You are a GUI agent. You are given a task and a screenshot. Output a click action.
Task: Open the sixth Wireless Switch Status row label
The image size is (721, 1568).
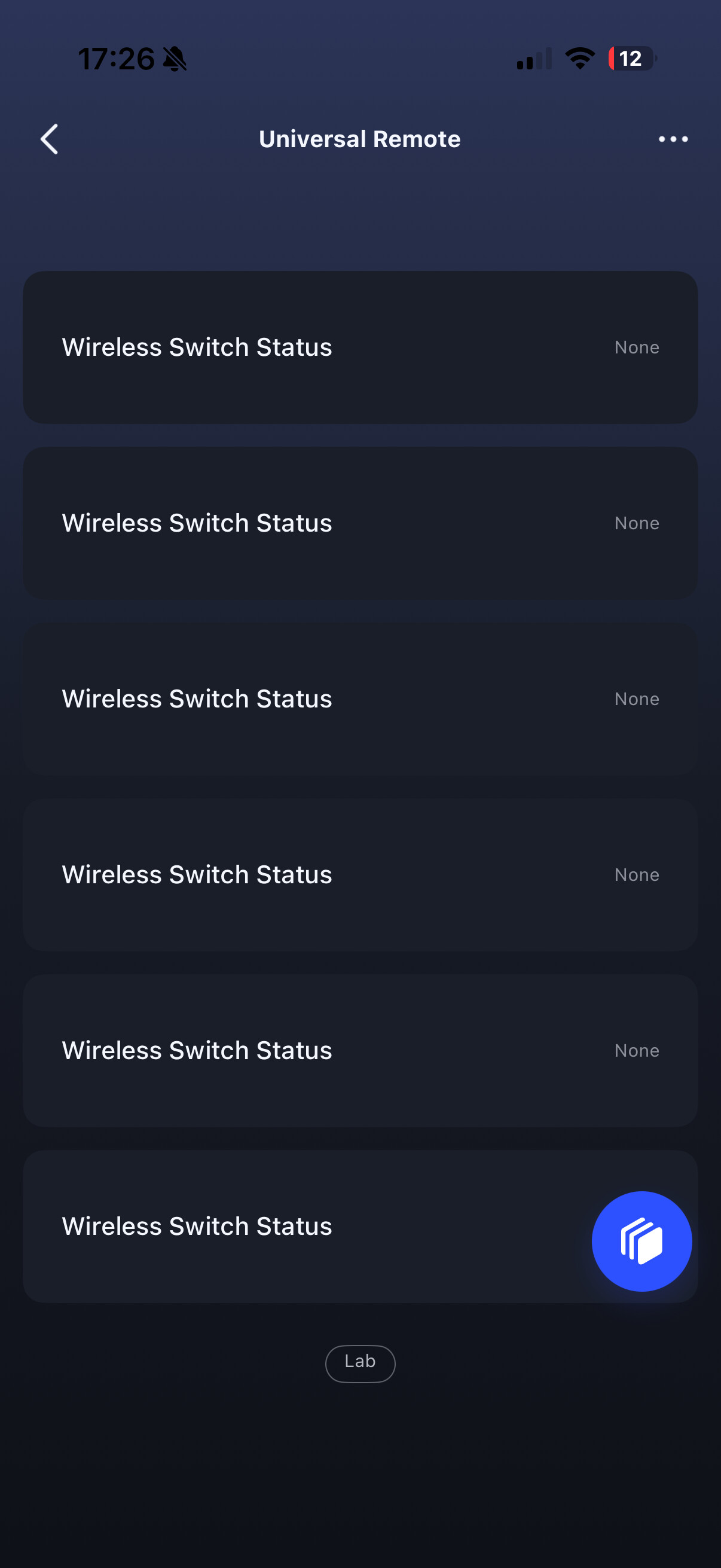point(197,1226)
